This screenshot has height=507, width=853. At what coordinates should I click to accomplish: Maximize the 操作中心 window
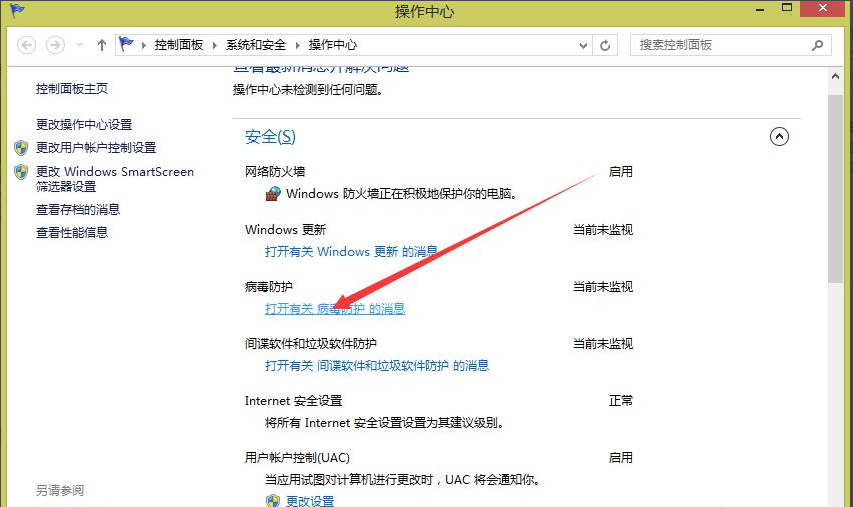(787, 9)
